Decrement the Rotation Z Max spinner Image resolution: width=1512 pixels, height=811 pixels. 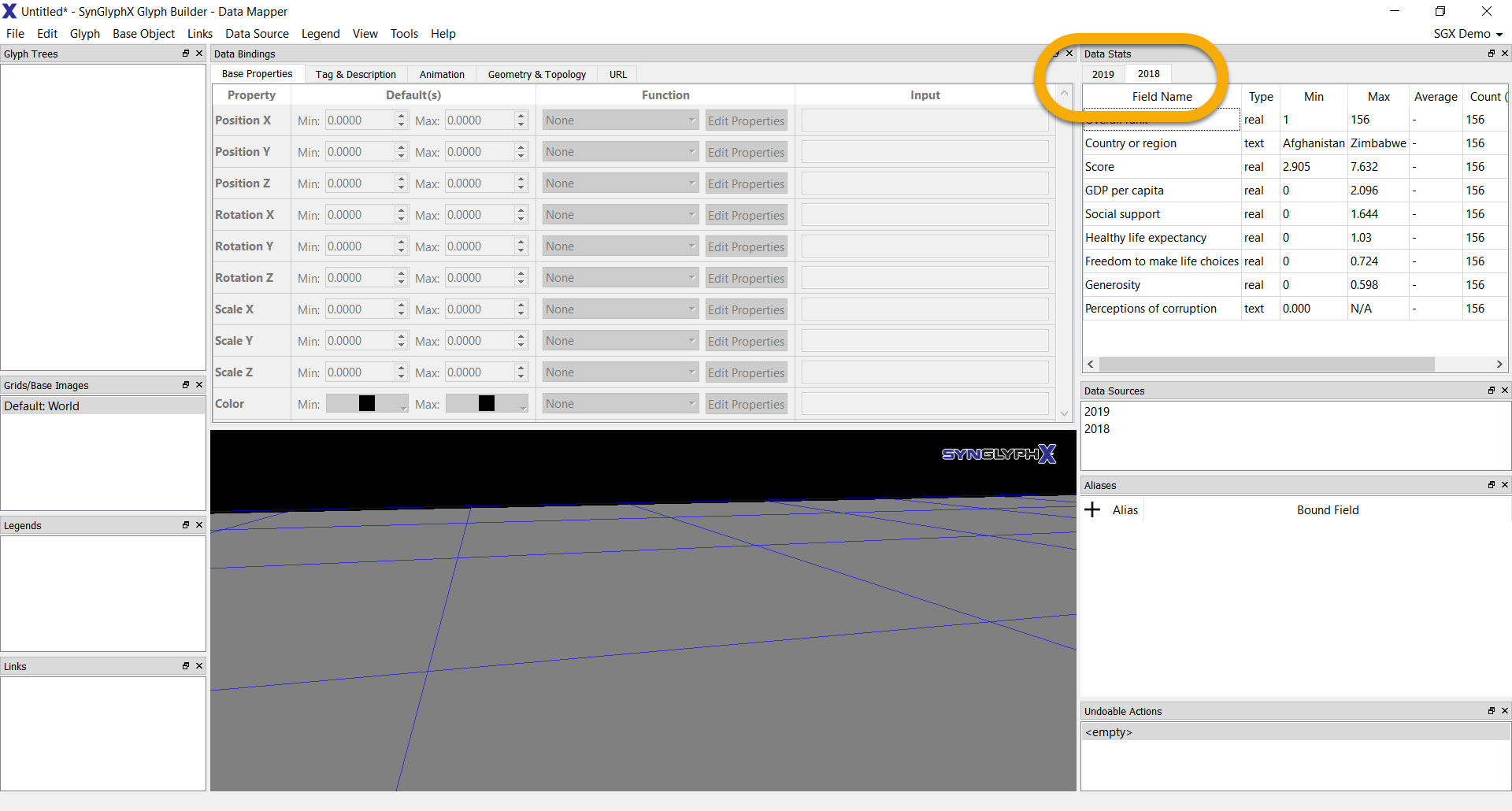tap(521, 283)
